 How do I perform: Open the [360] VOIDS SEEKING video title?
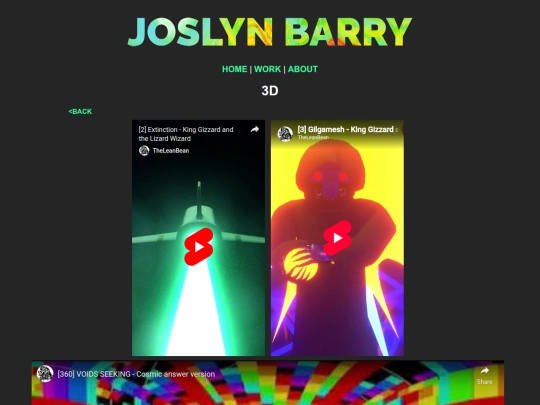(136, 374)
